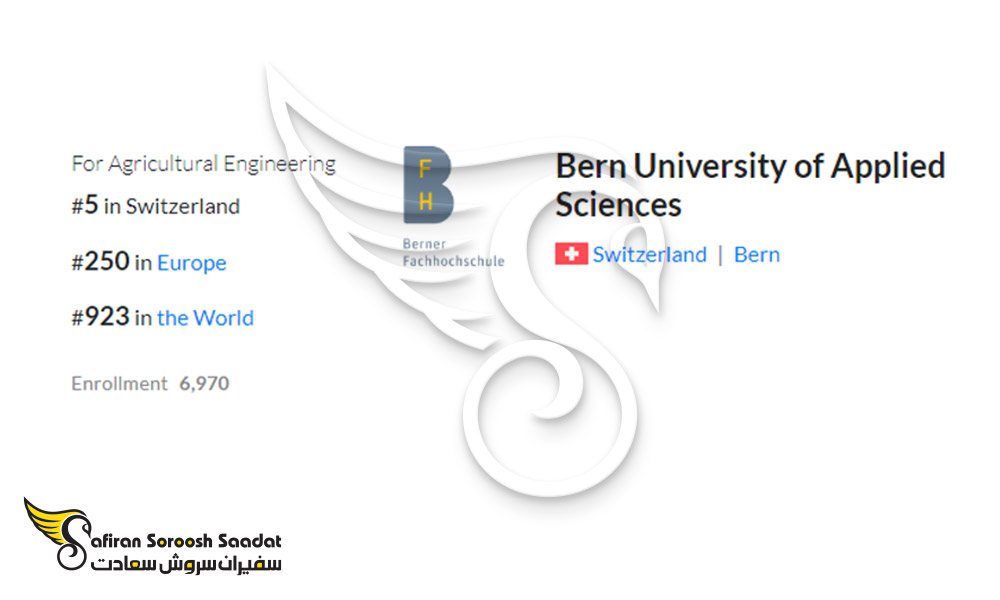
Task: Click the Berner Fachhochschule caption text
Action: tap(453, 252)
